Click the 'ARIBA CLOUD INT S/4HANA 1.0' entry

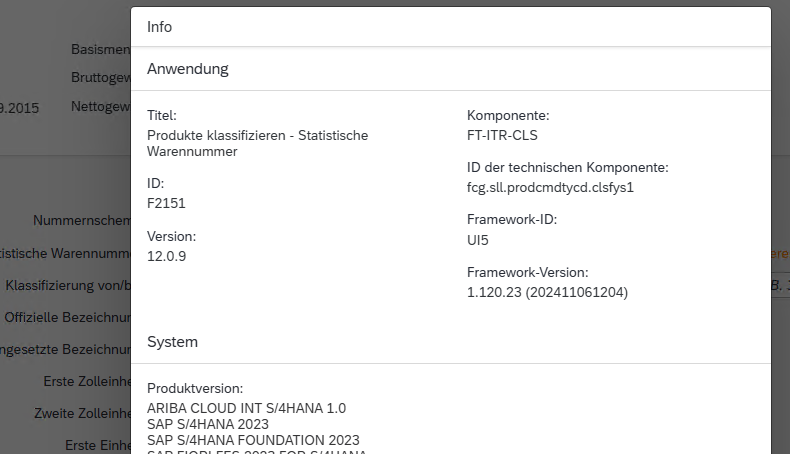[x=246, y=408]
